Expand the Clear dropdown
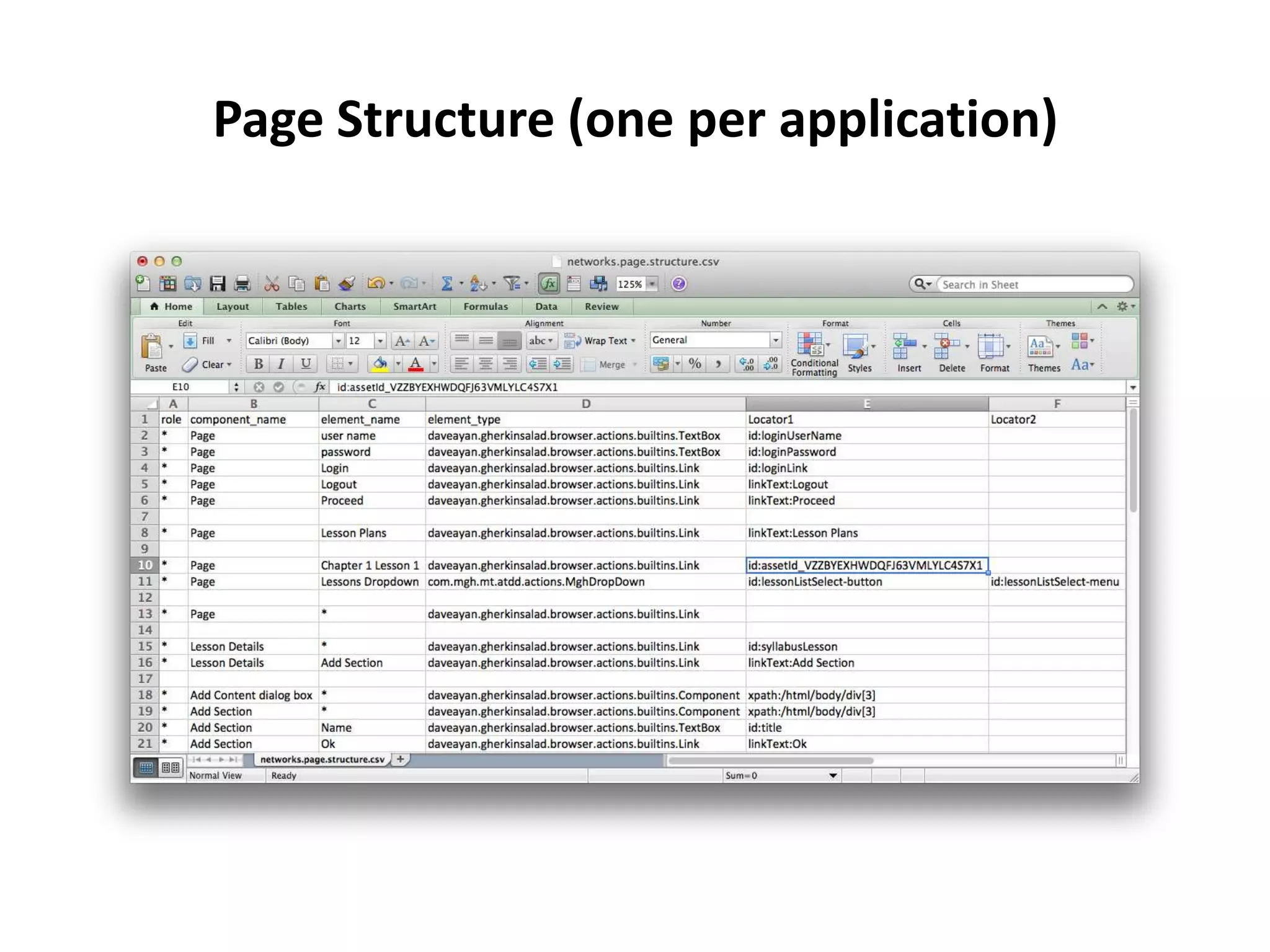 point(229,364)
